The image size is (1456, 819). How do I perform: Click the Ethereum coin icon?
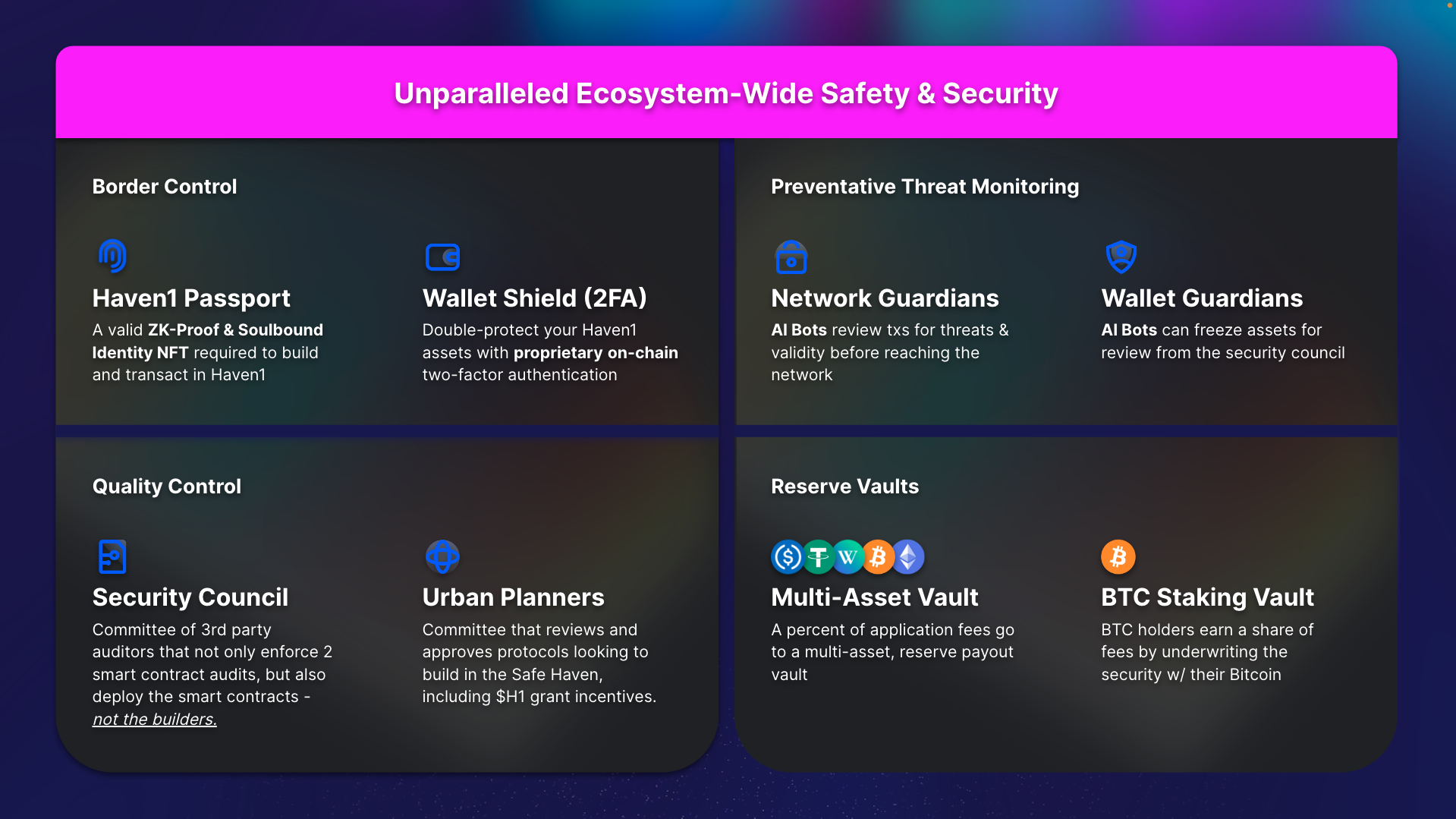pos(908,557)
